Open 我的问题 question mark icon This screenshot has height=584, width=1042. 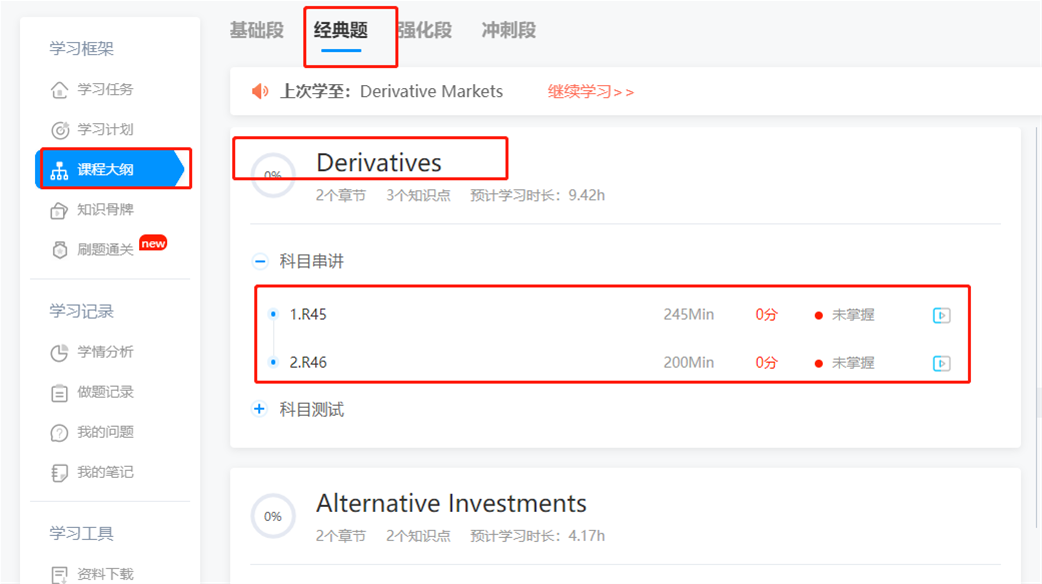click(59, 433)
